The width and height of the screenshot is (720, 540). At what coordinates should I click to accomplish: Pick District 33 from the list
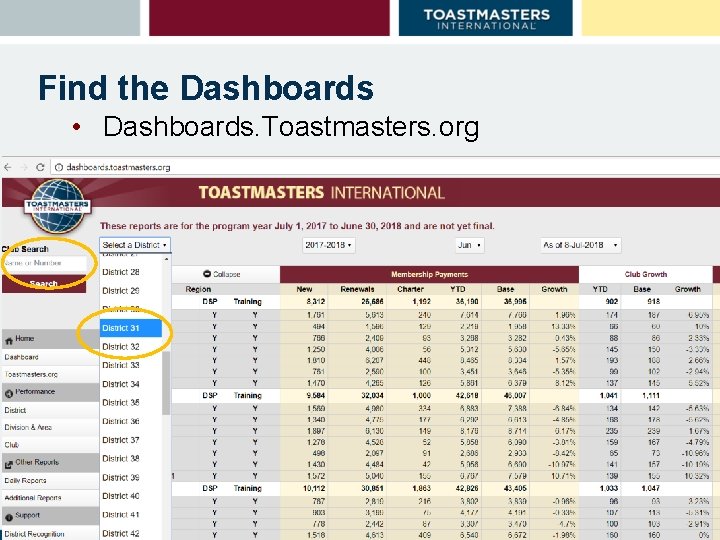point(131,366)
